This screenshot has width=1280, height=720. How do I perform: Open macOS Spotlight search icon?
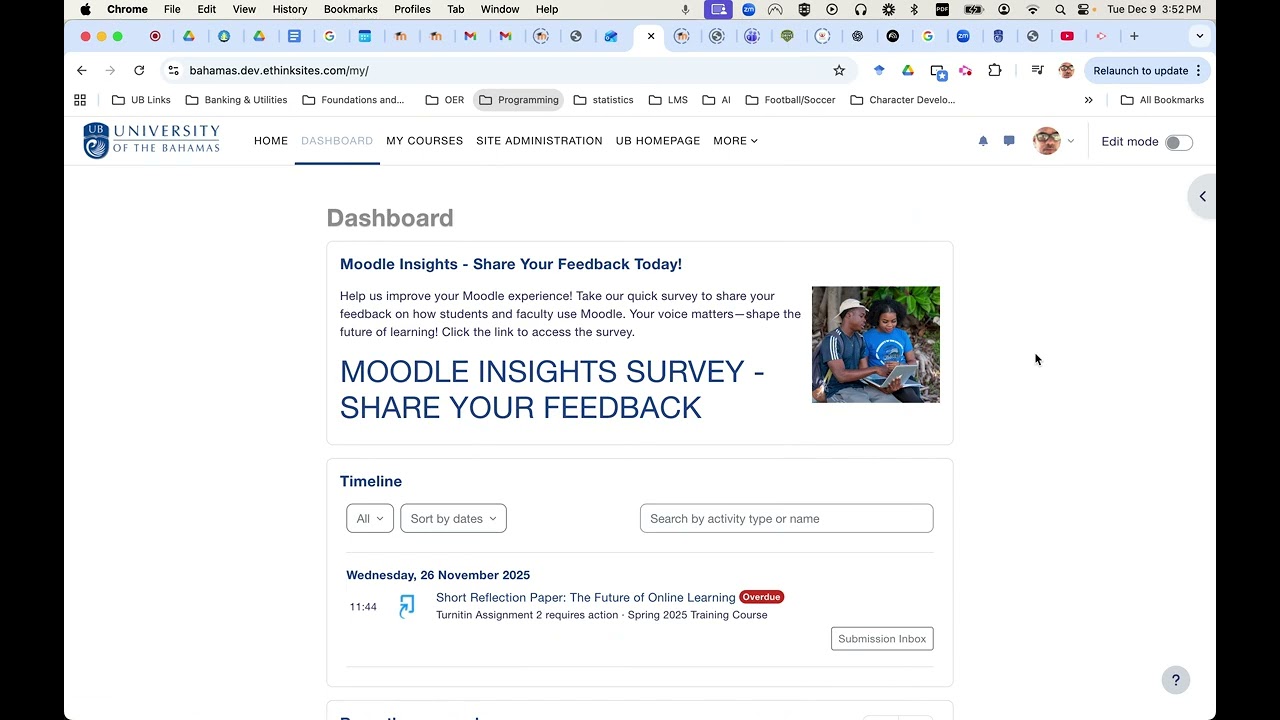coord(1060,9)
